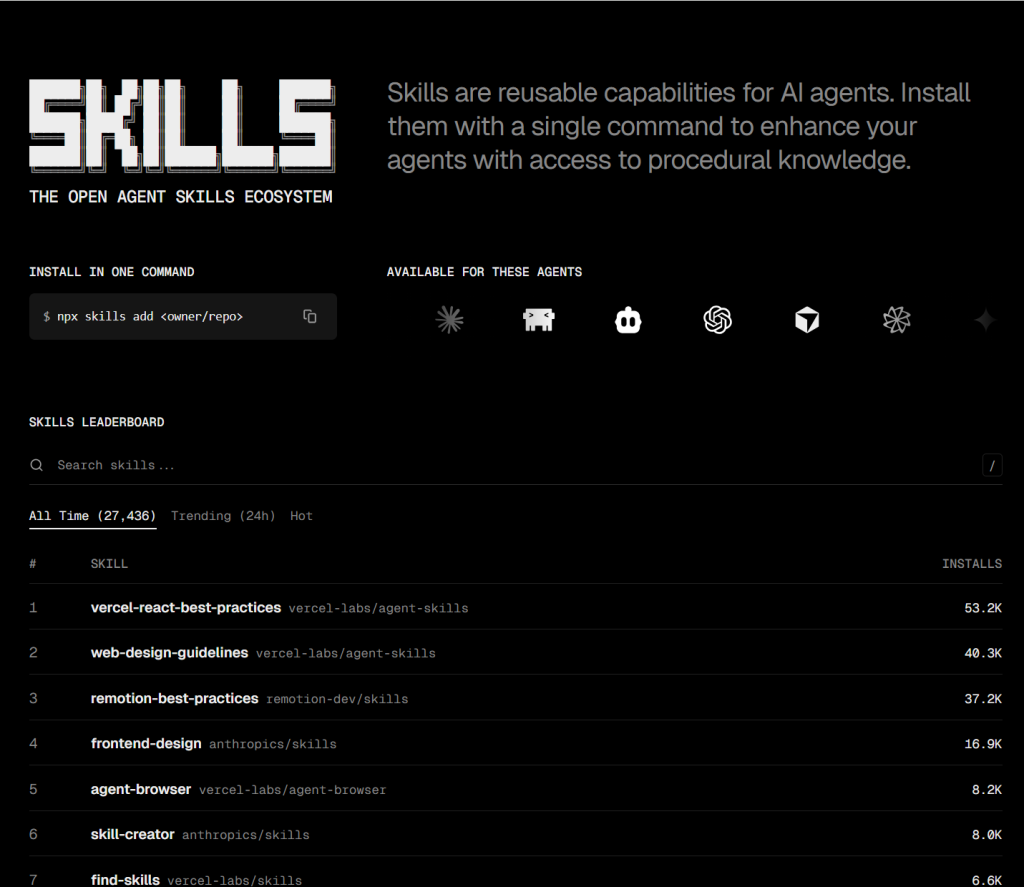Select the All Time tab
The height and width of the screenshot is (887, 1024).
(92, 516)
